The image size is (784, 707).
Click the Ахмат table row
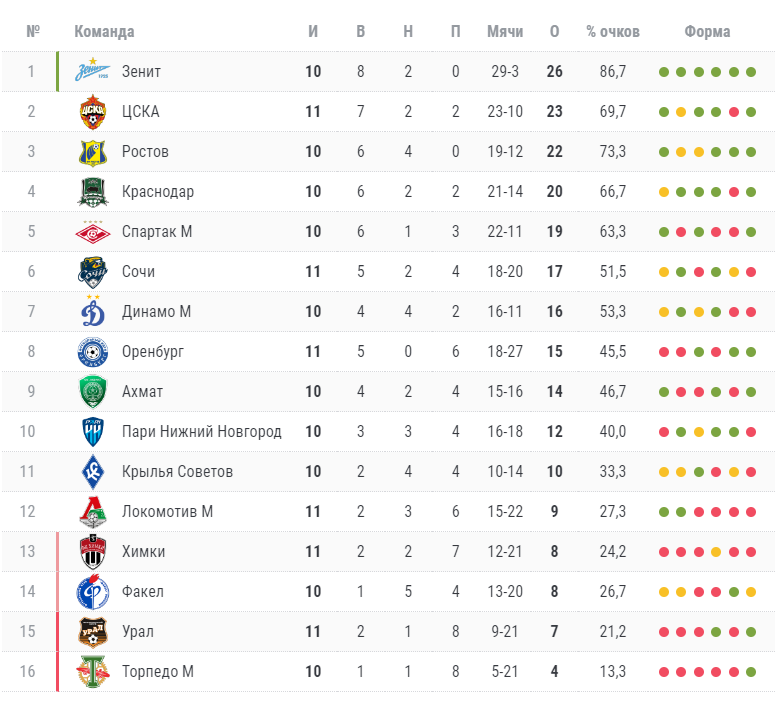pyautogui.click(x=400, y=391)
